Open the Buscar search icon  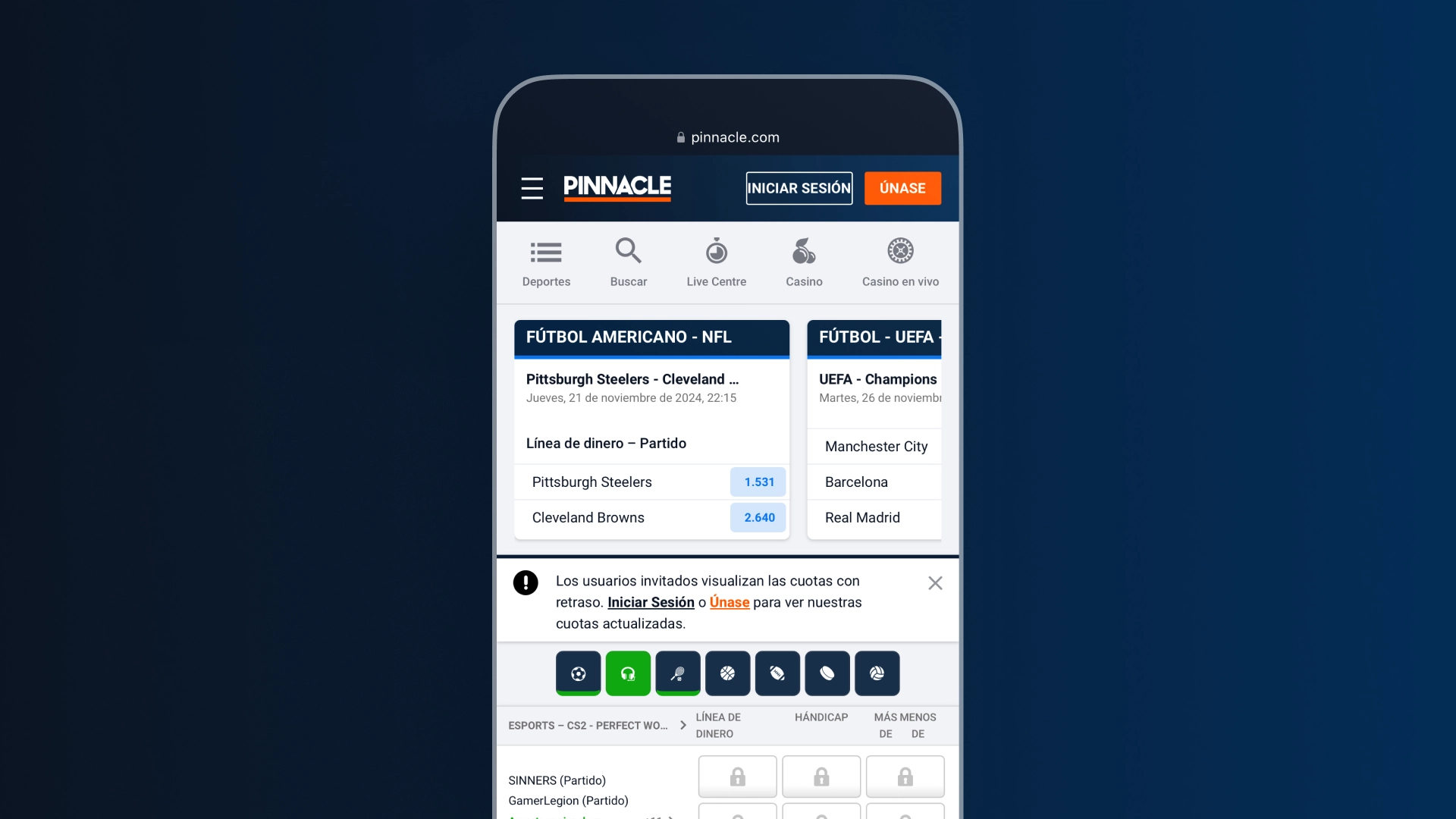click(629, 260)
